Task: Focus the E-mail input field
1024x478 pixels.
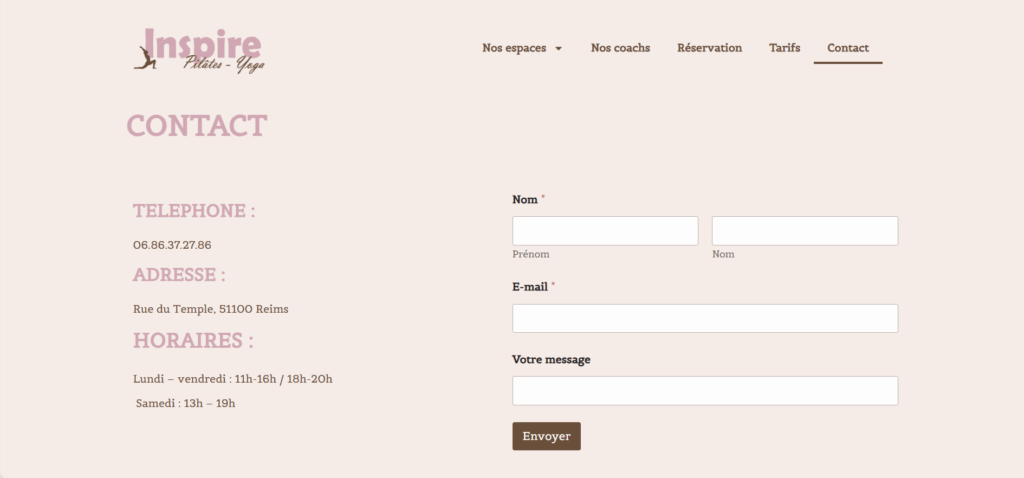Action: [x=705, y=318]
